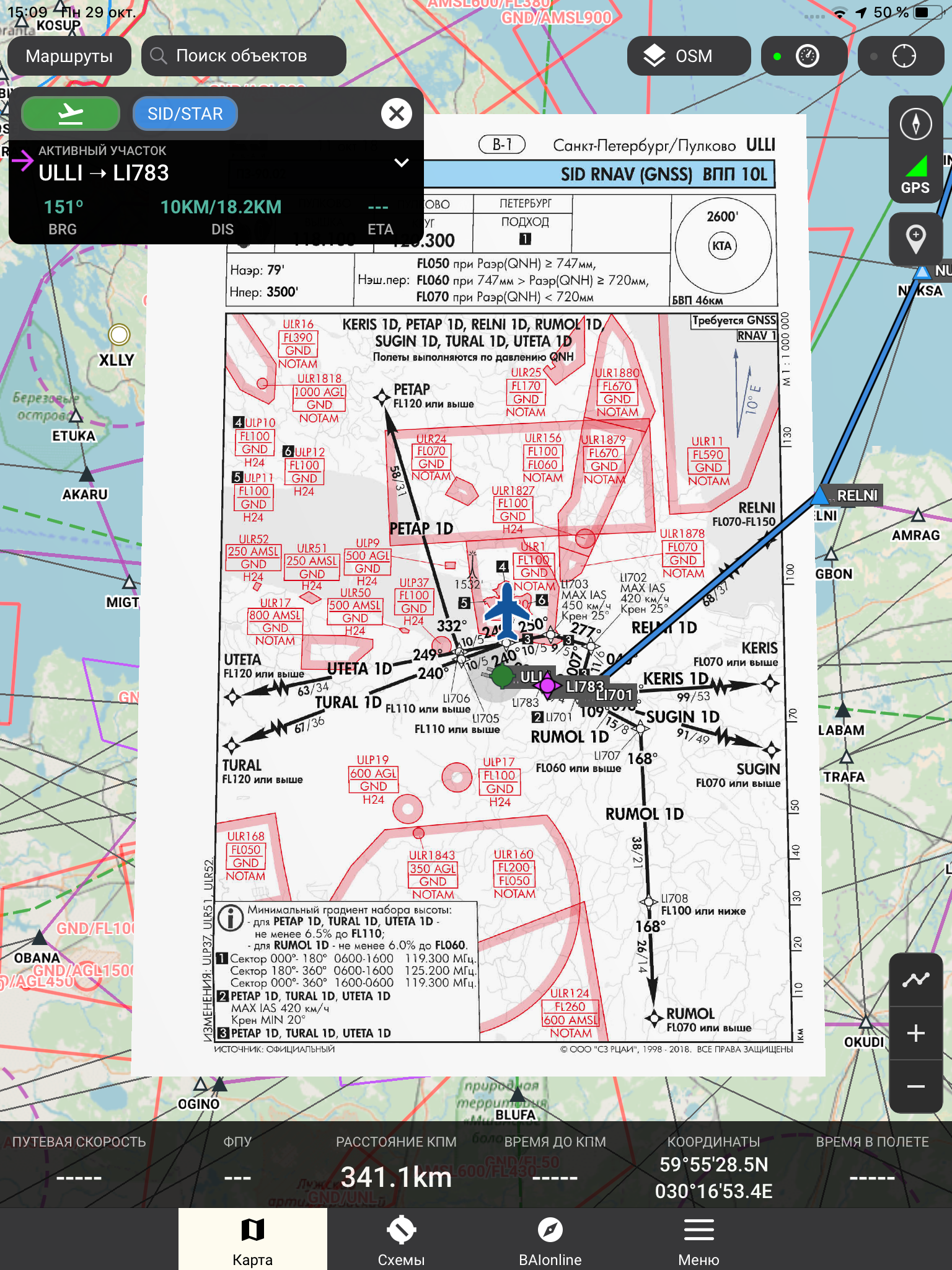Tap the compass north orientation icon
The image size is (952, 1270).
(915, 123)
